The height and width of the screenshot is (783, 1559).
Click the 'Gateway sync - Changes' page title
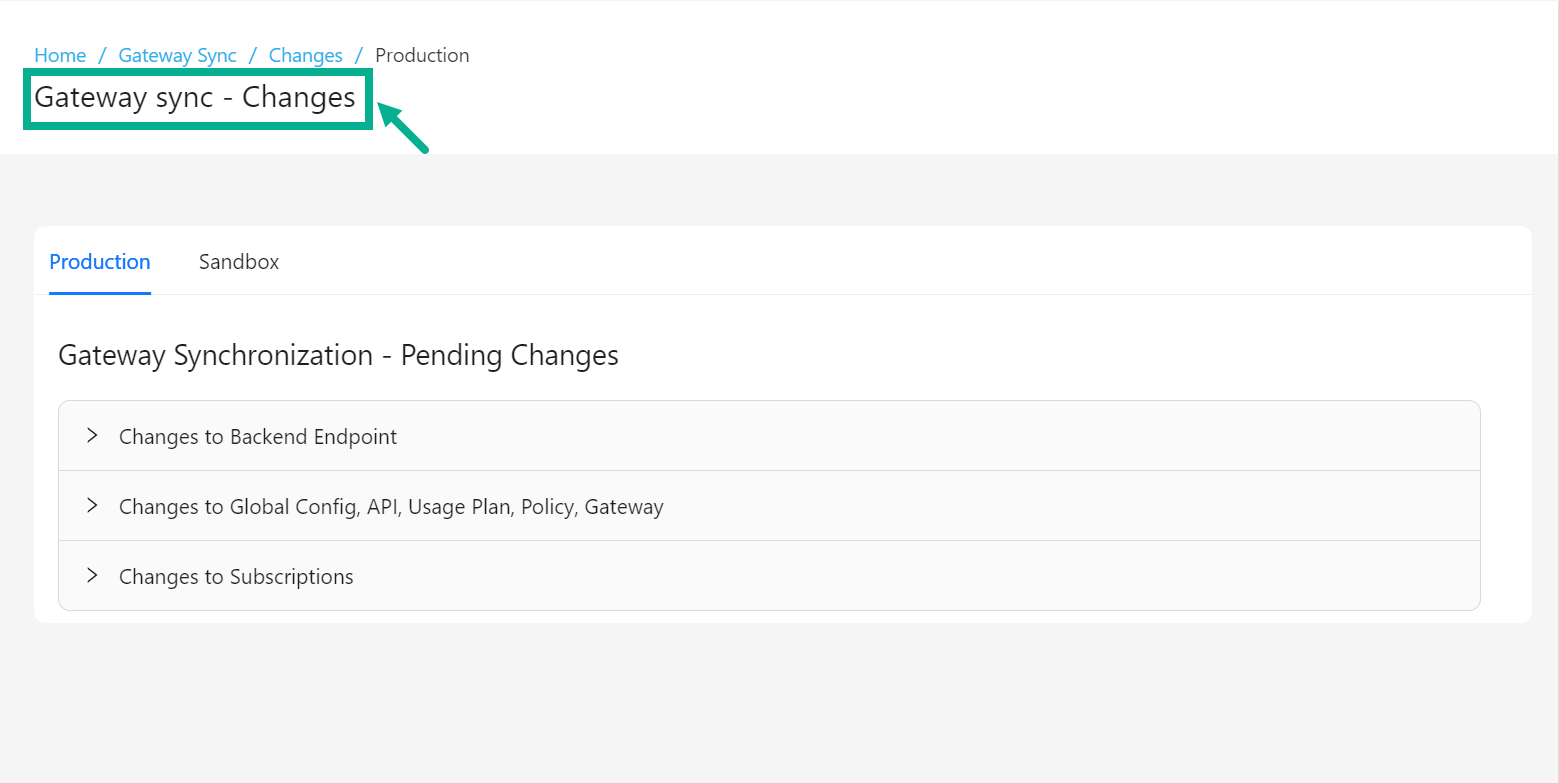click(195, 98)
